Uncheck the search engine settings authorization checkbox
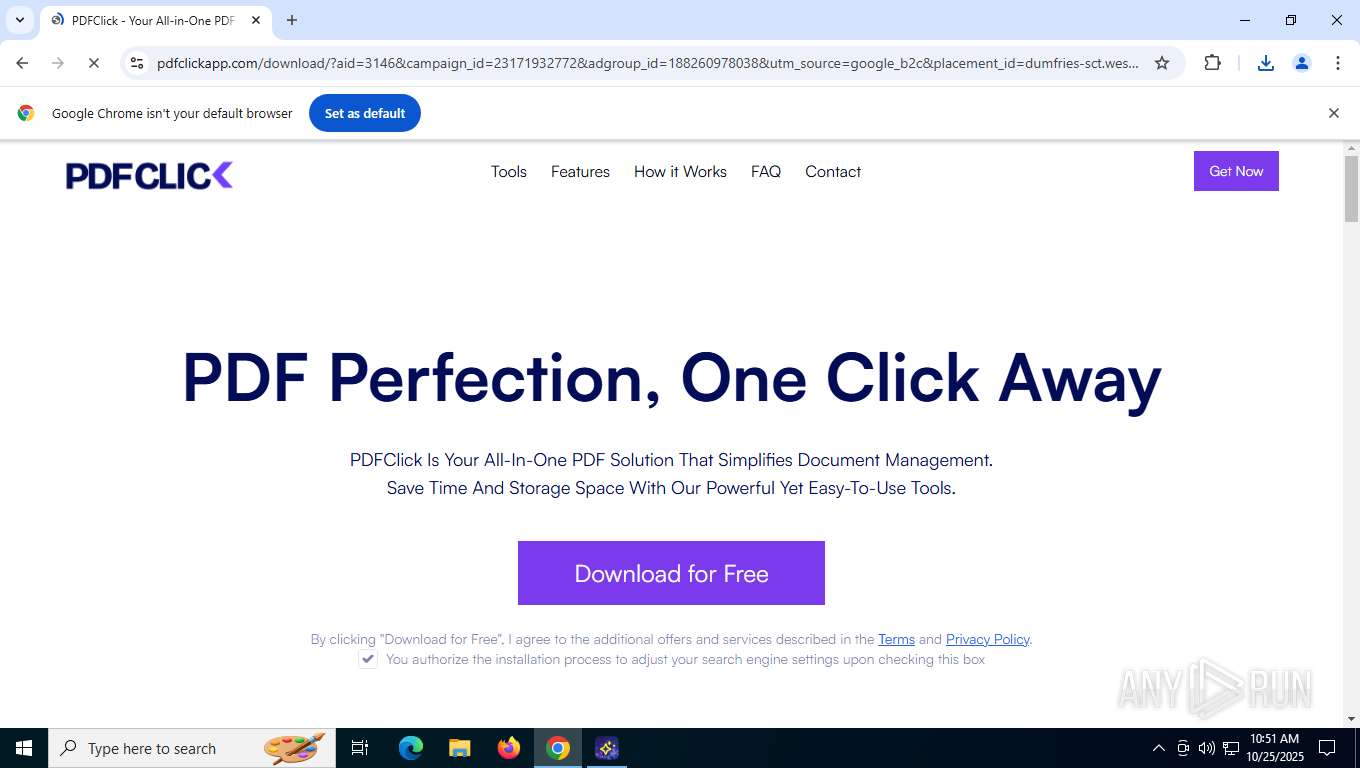 [x=368, y=659]
